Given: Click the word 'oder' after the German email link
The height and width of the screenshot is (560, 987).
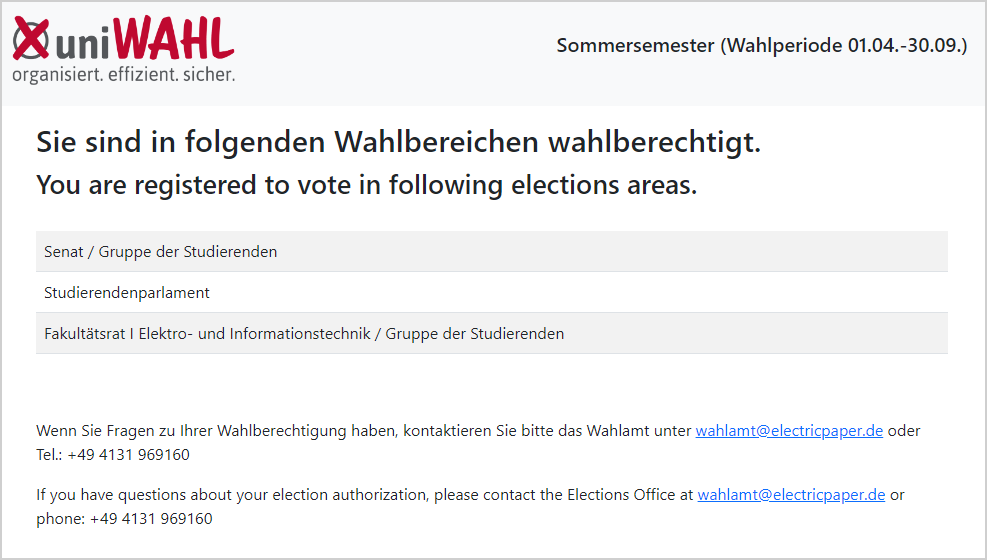Looking at the screenshot, I should click(904, 431).
